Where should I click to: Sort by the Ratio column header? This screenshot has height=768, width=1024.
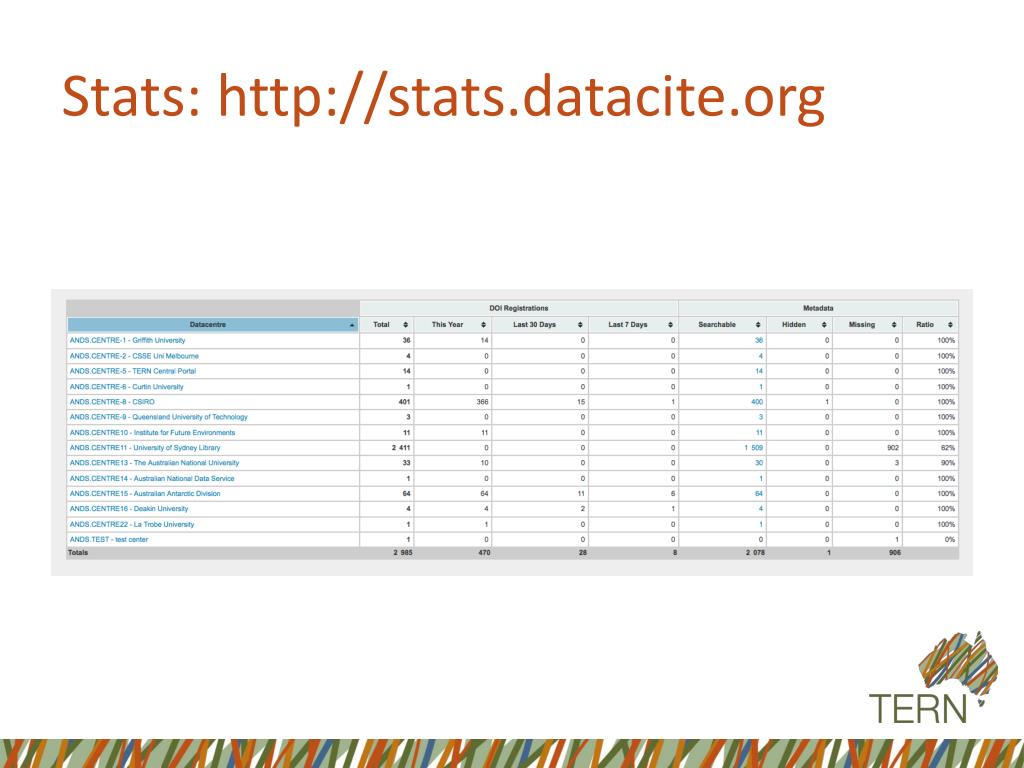pyautogui.click(x=931, y=325)
